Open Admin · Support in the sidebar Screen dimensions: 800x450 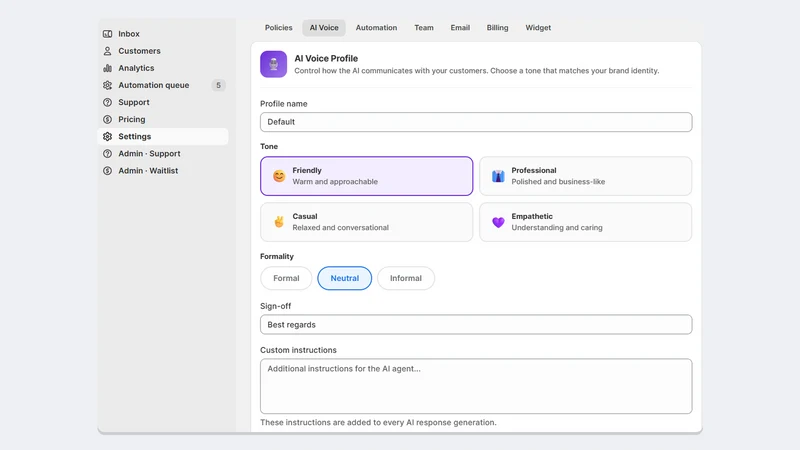[163, 154]
